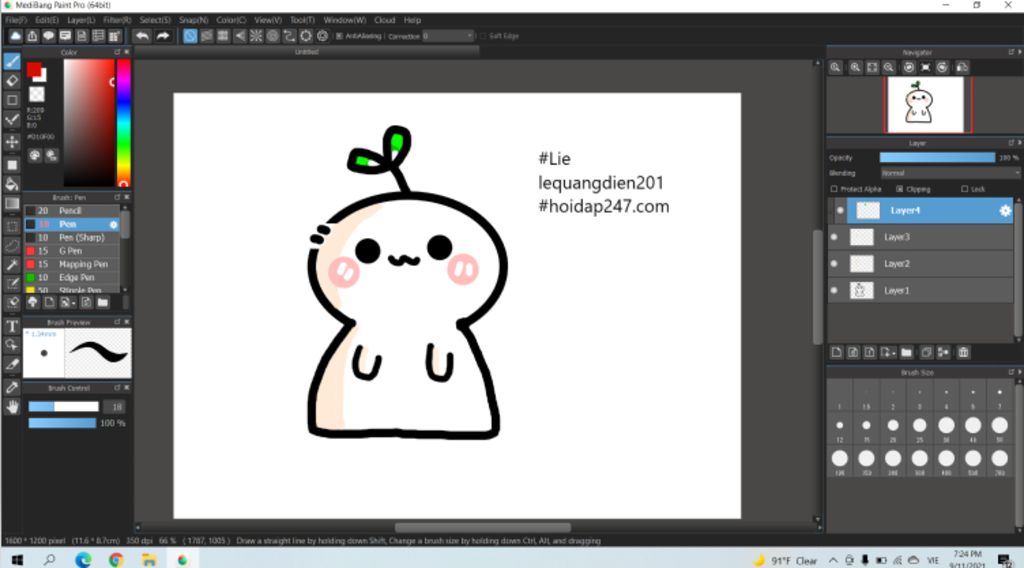1024x568 pixels.
Task: Open the cloud icon in the toolbar
Action: (14, 36)
